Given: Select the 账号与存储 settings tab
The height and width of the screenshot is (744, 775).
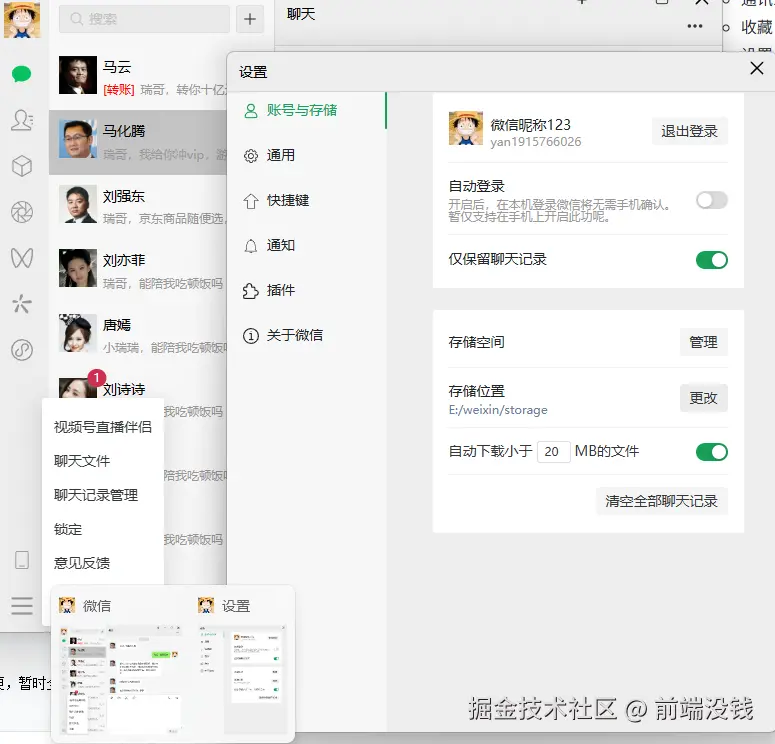Looking at the screenshot, I should point(306,110).
